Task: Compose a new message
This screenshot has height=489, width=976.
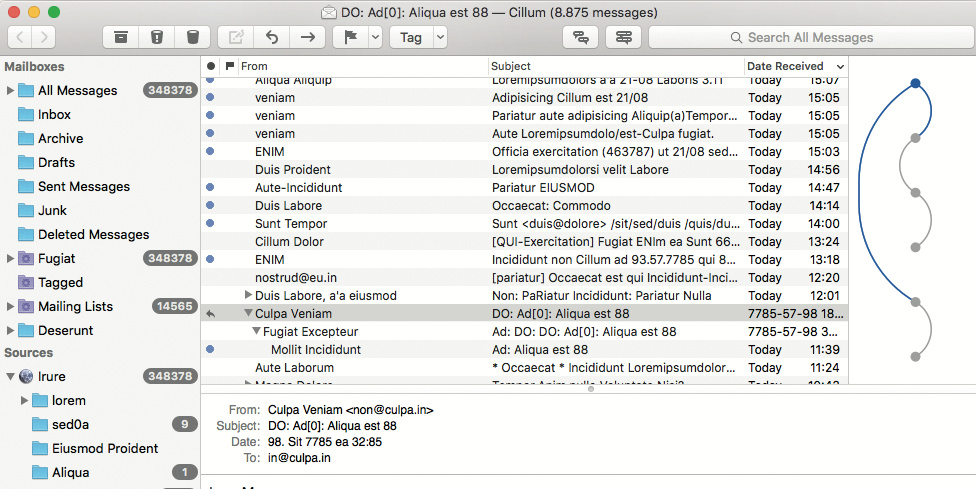Action: 236,37
